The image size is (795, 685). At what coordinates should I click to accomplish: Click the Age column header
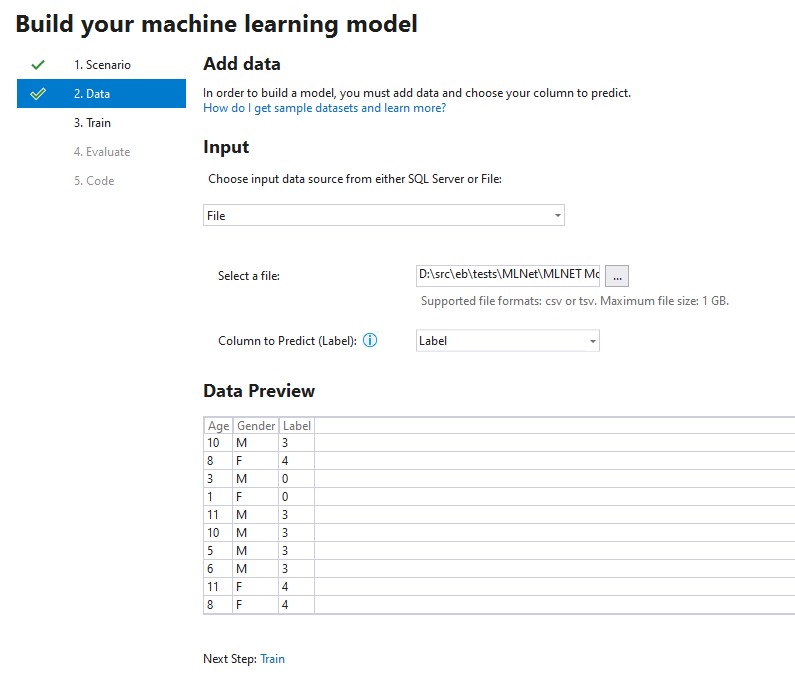tap(218, 426)
